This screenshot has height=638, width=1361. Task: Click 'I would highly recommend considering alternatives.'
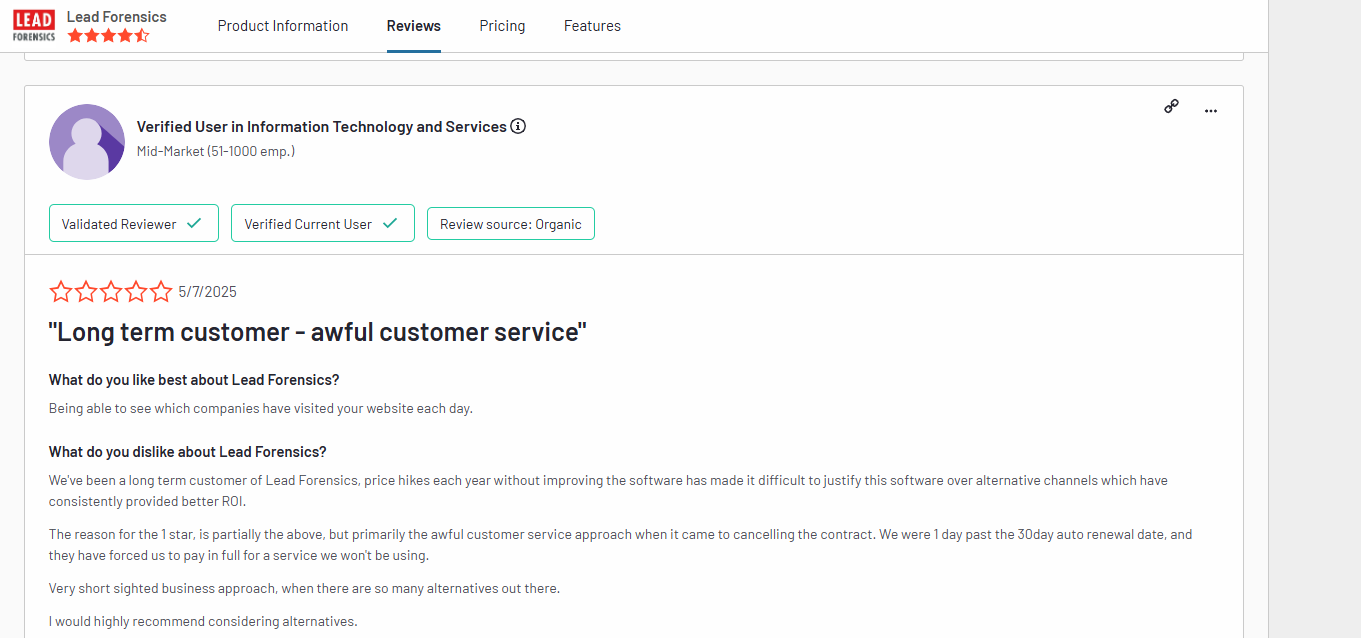coord(203,621)
